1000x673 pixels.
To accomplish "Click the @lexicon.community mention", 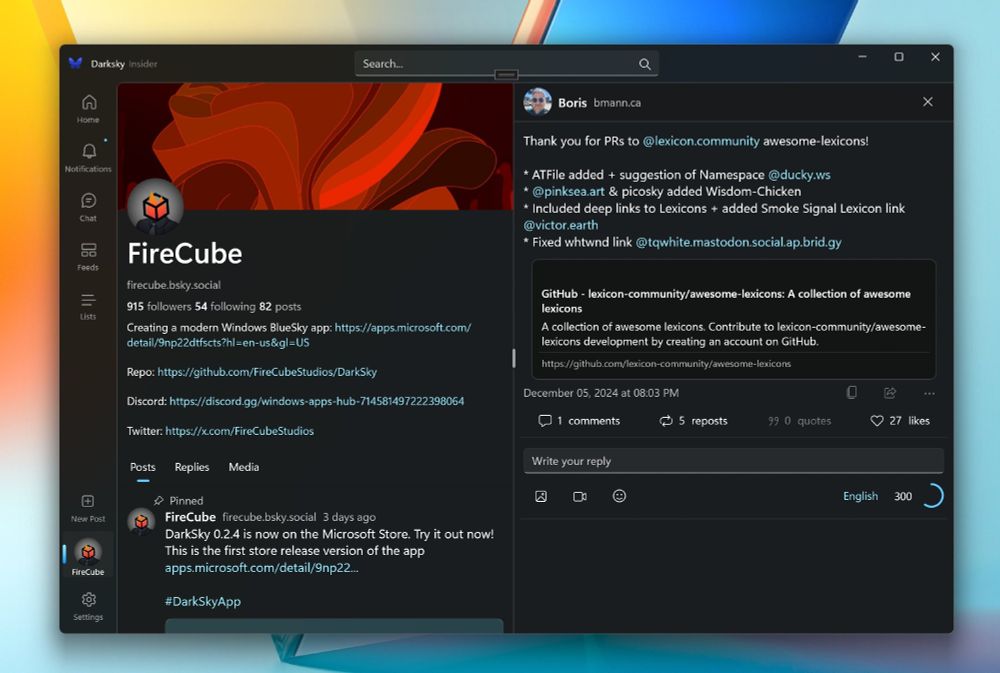I will click(x=701, y=141).
